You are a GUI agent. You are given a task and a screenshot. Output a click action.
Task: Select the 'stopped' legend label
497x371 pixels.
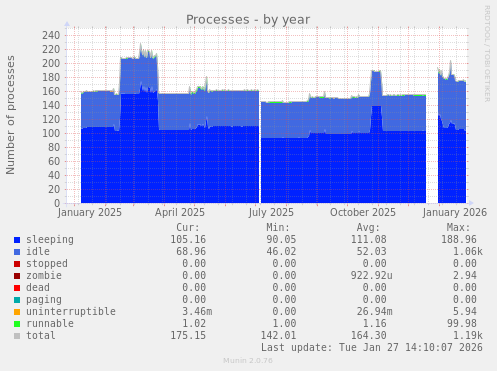(x=47, y=264)
